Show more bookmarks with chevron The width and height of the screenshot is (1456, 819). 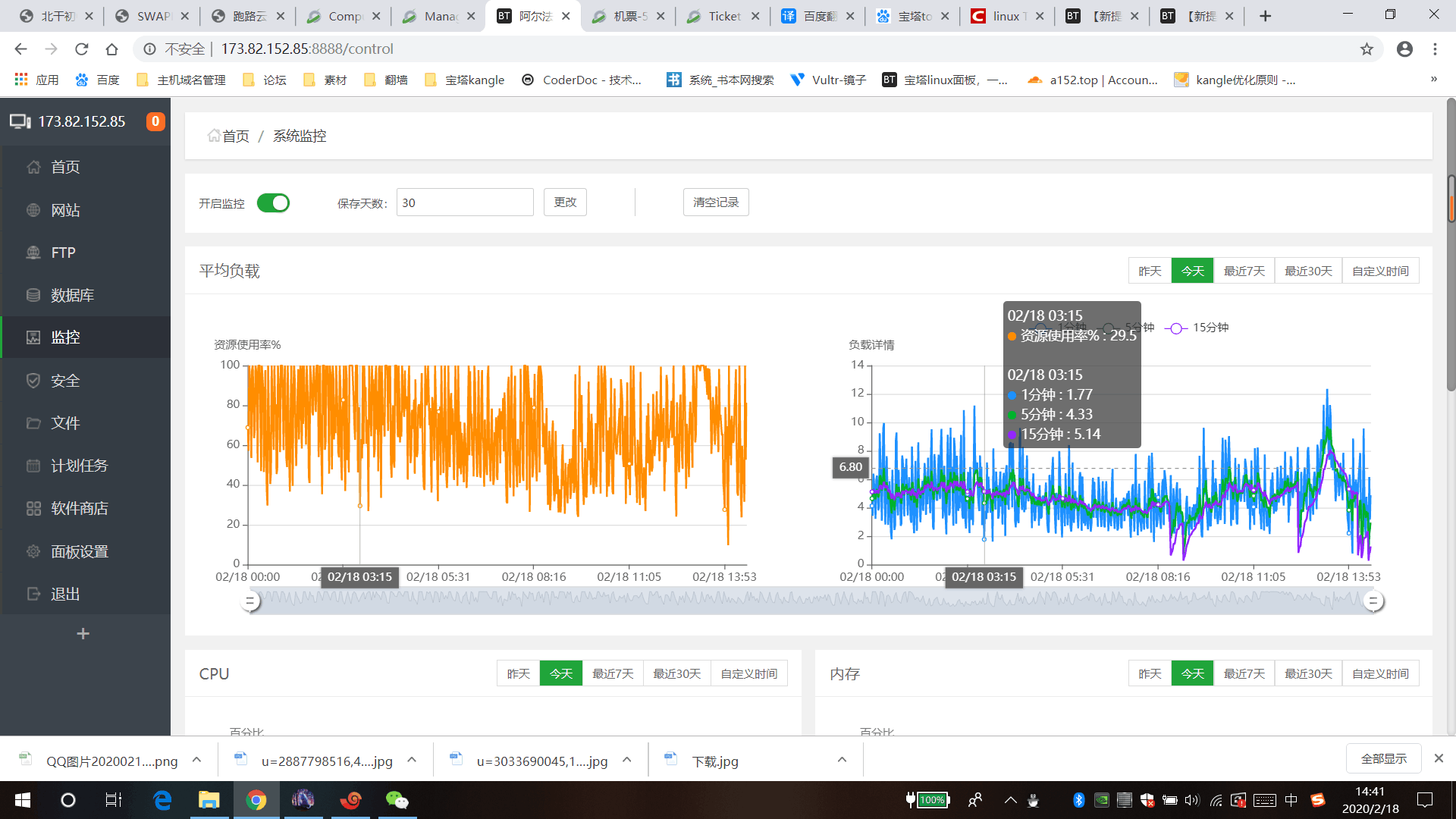pos(1433,80)
